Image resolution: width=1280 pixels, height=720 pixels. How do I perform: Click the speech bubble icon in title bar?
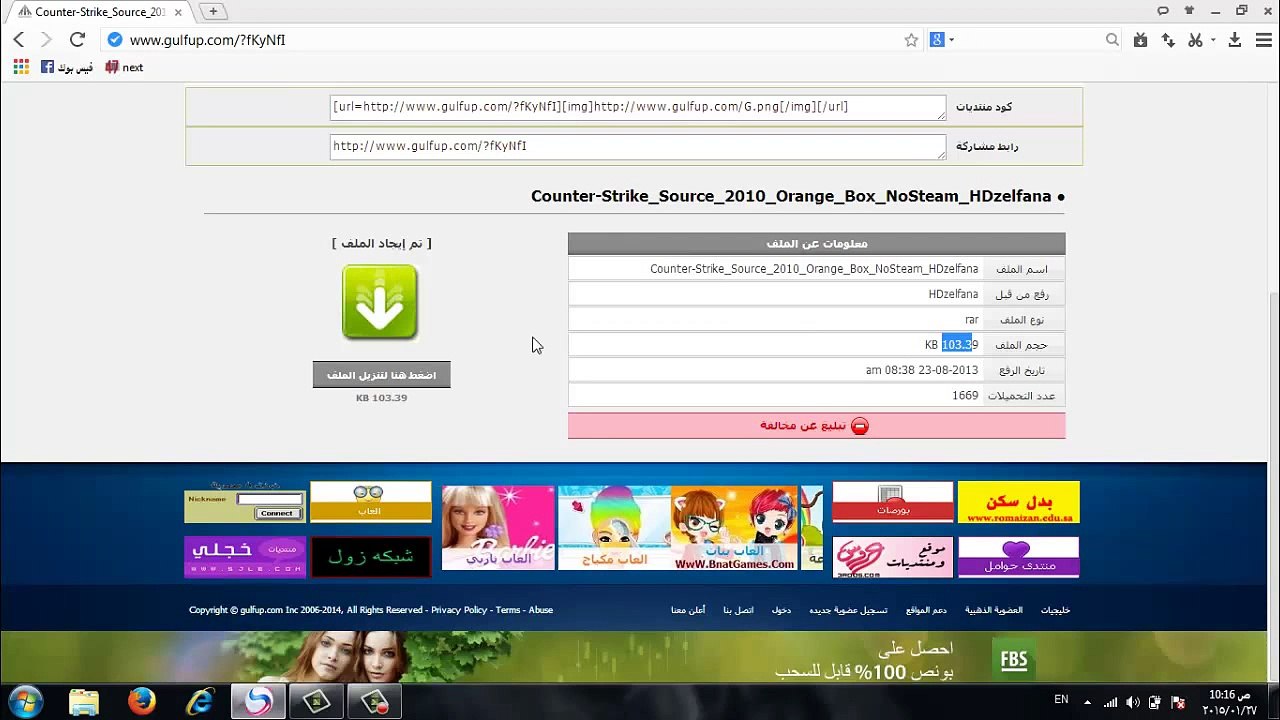click(1163, 11)
